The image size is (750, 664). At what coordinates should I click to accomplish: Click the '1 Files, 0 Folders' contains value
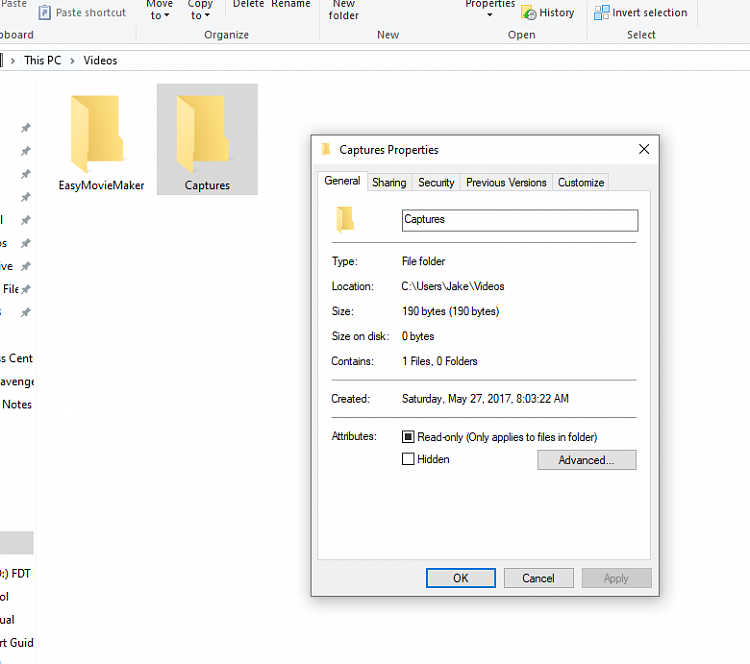(440, 361)
